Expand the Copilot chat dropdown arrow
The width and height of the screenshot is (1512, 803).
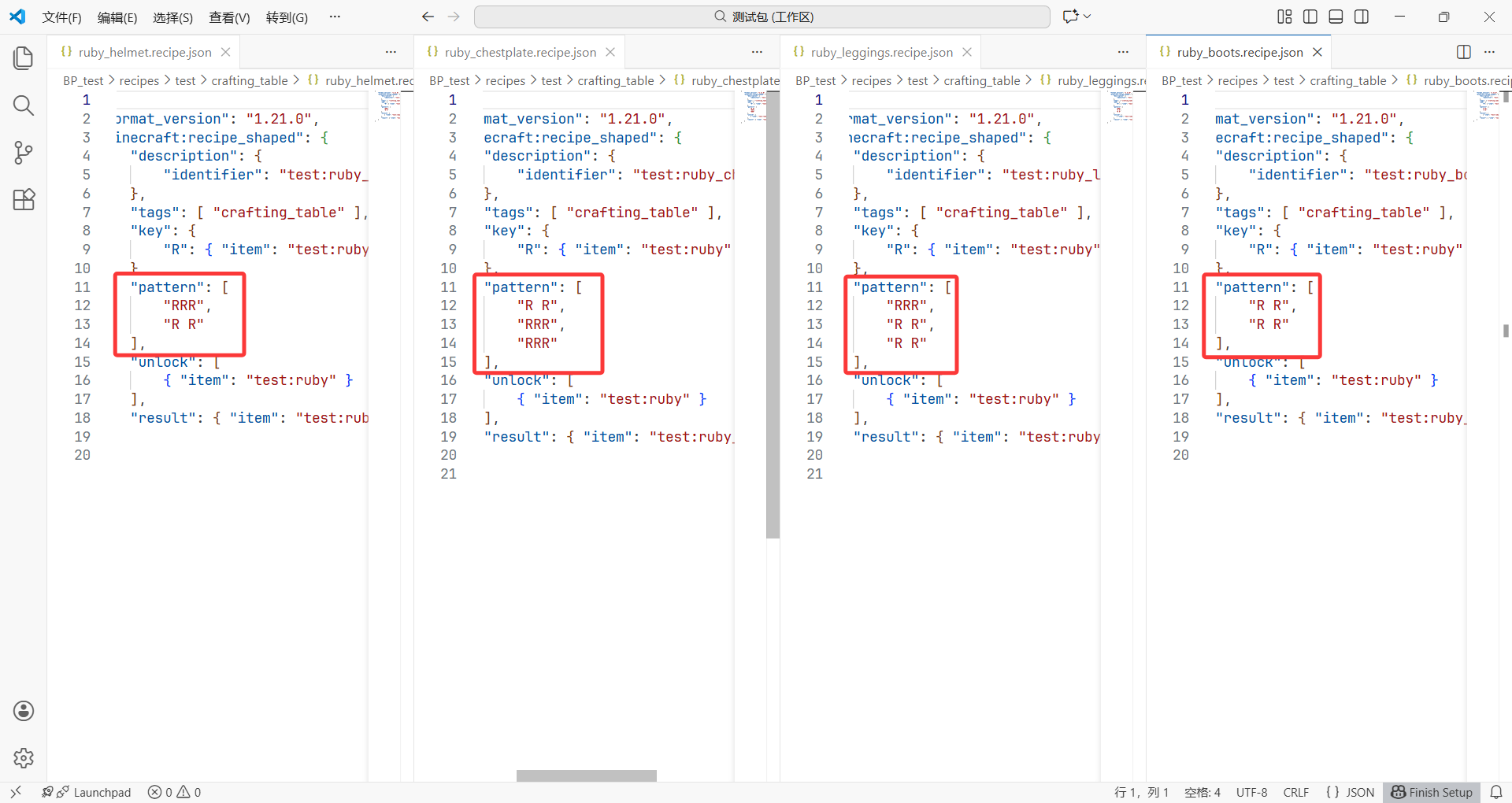(x=1088, y=17)
